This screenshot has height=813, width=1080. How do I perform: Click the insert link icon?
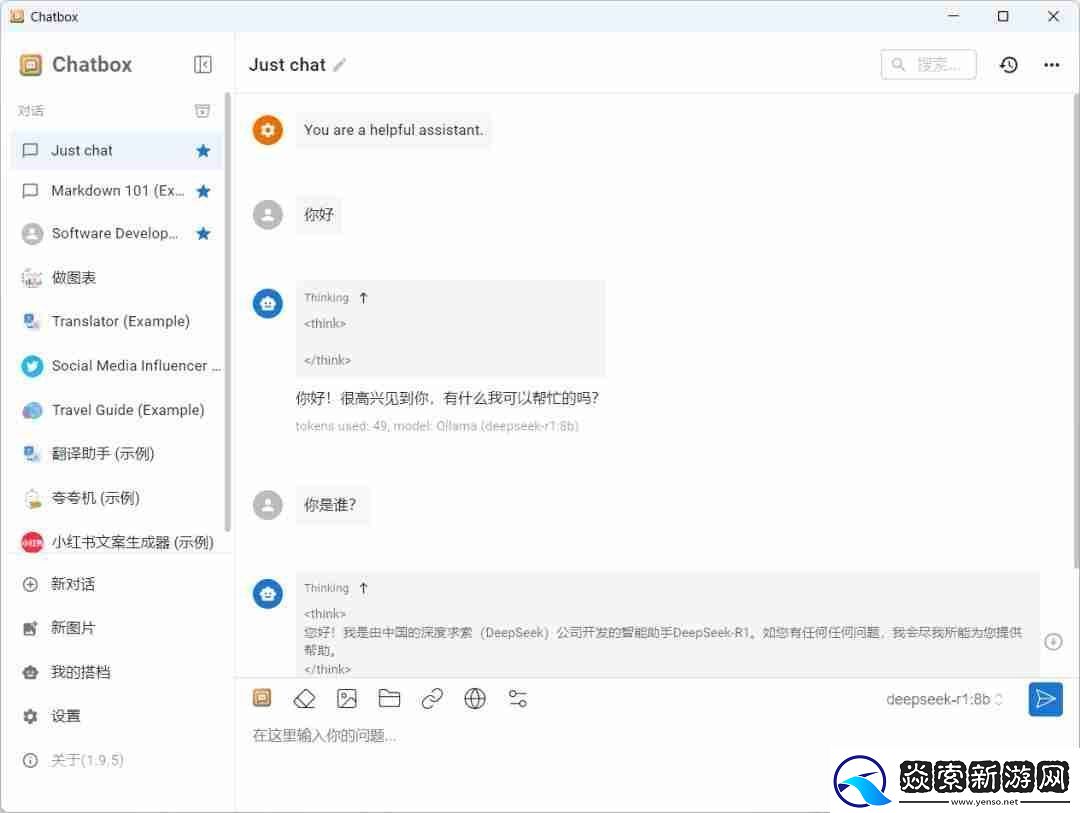tap(432, 698)
